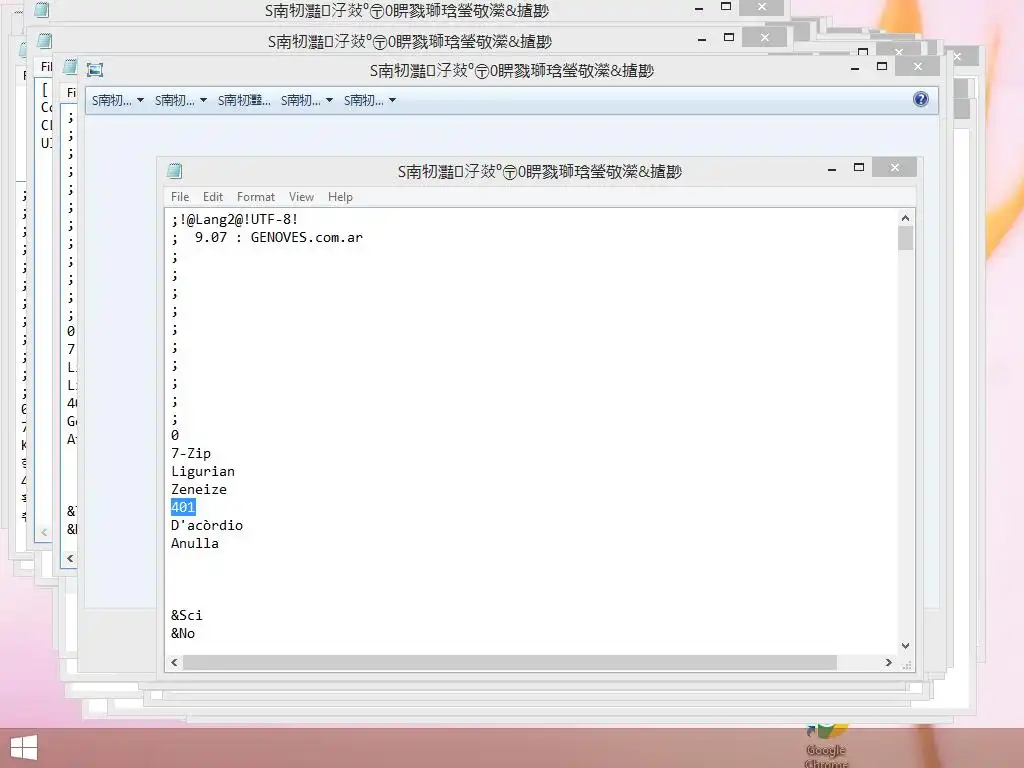Minimize the front Notepad window
Image resolution: width=1024 pixels, height=768 pixels.
[x=832, y=168]
